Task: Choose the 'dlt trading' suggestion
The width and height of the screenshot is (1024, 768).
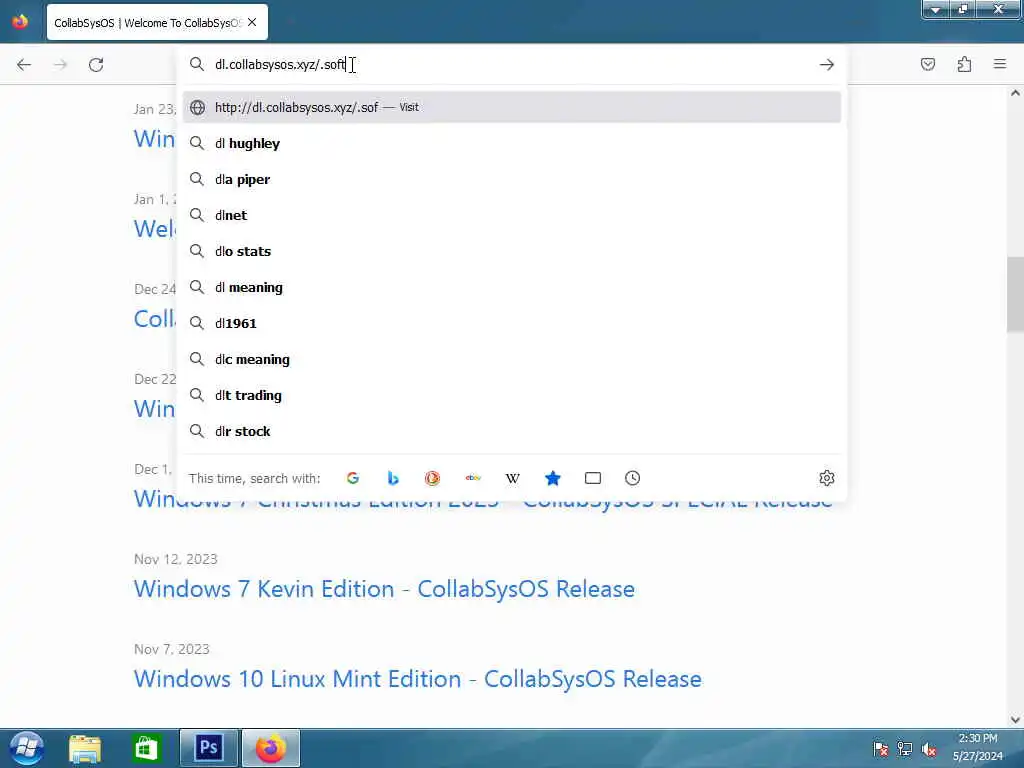Action: (512, 395)
